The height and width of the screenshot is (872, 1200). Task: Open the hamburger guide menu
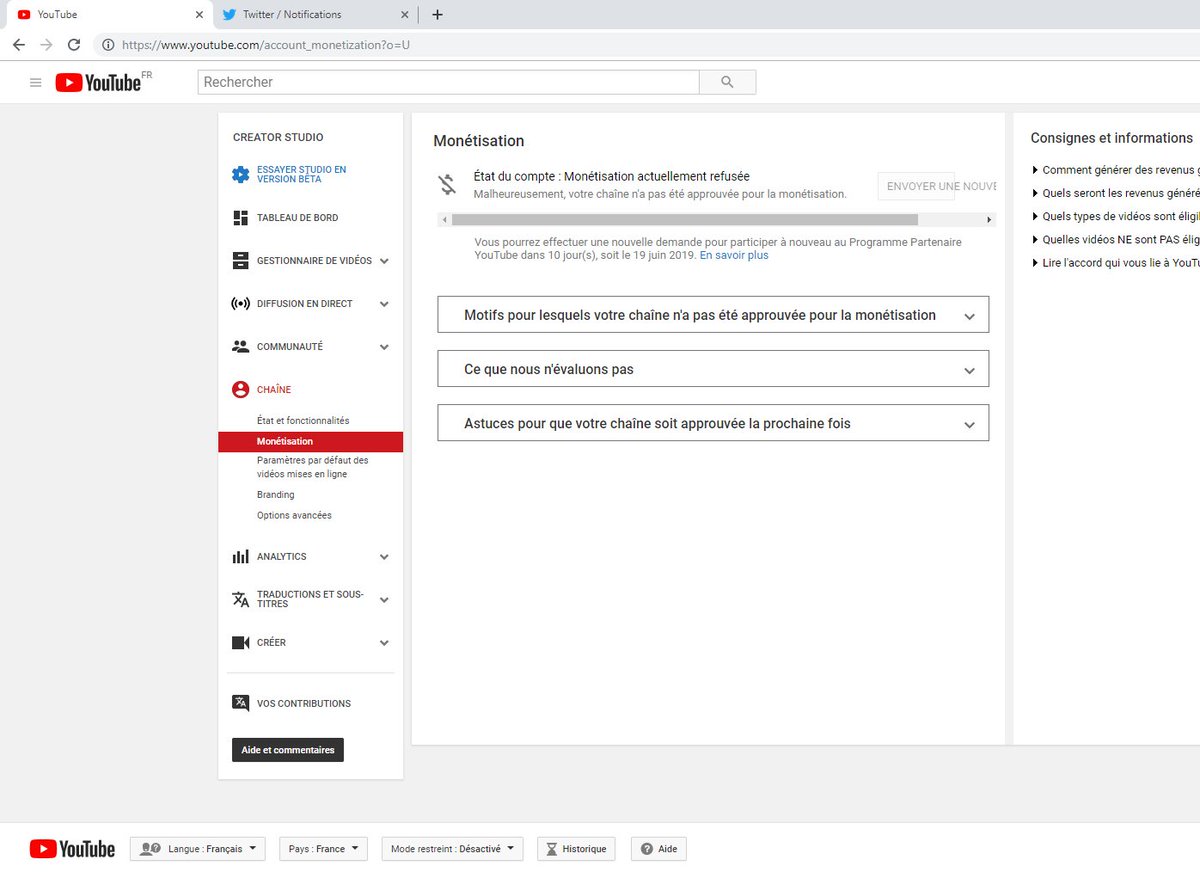click(x=36, y=83)
